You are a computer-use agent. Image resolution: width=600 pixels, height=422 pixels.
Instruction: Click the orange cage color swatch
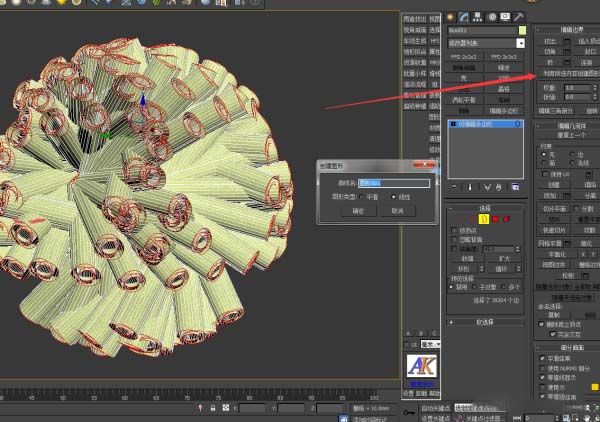(x=595, y=387)
